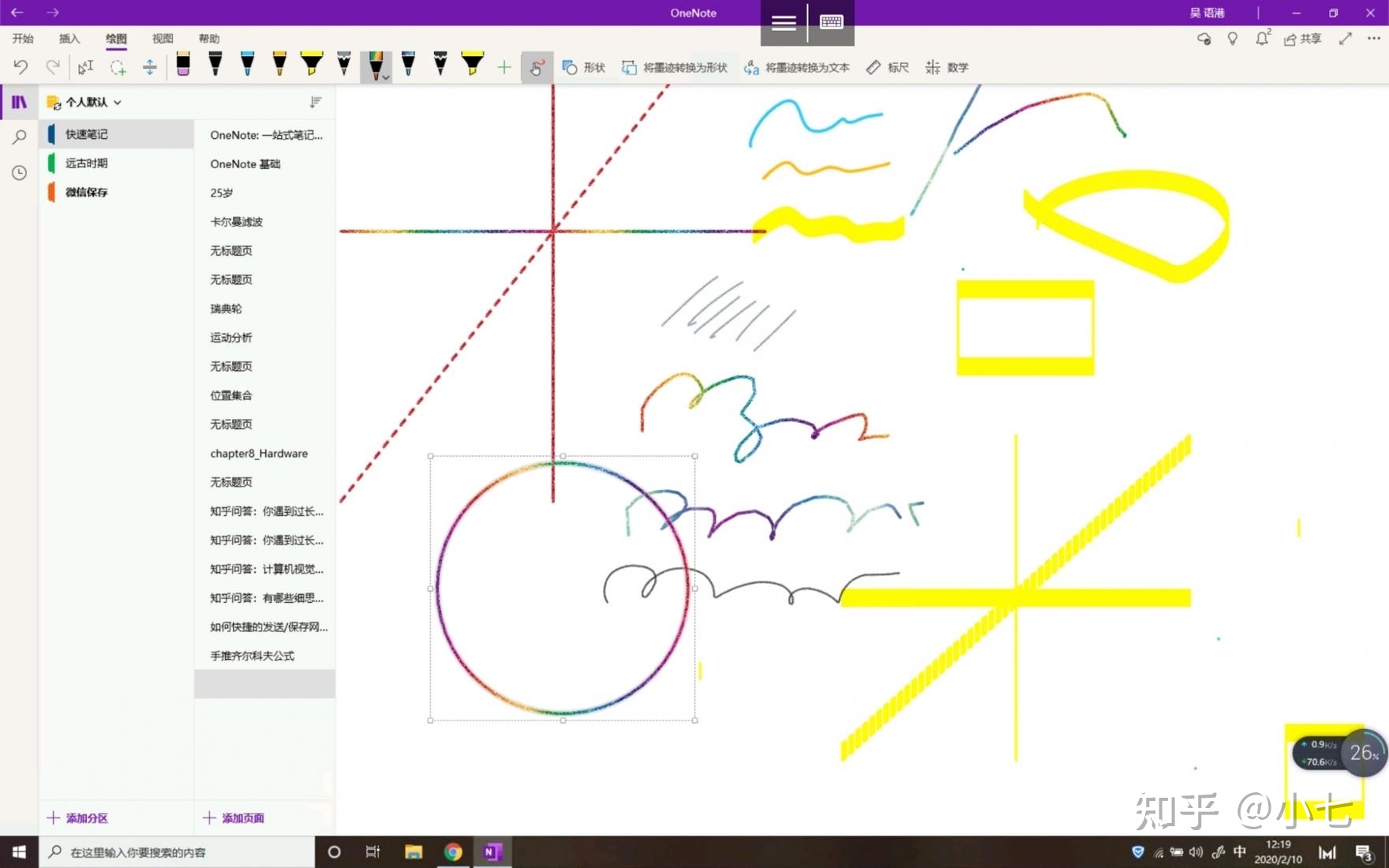This screenshot has width=1389, height=868.
Task: Switch to the 插入 tab
Action: click(69, 39)
